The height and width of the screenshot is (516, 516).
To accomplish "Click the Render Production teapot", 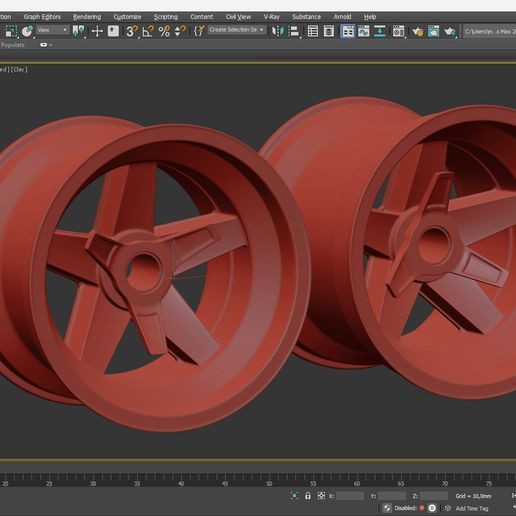I will pyautogui.click(x=450, y=31).
